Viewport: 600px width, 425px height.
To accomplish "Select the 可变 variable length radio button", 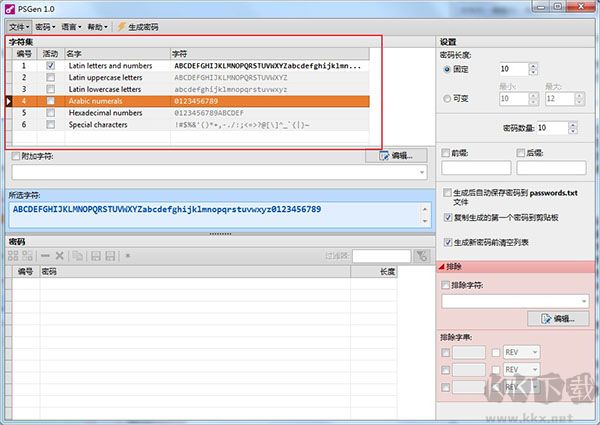I will pos(447,99).
